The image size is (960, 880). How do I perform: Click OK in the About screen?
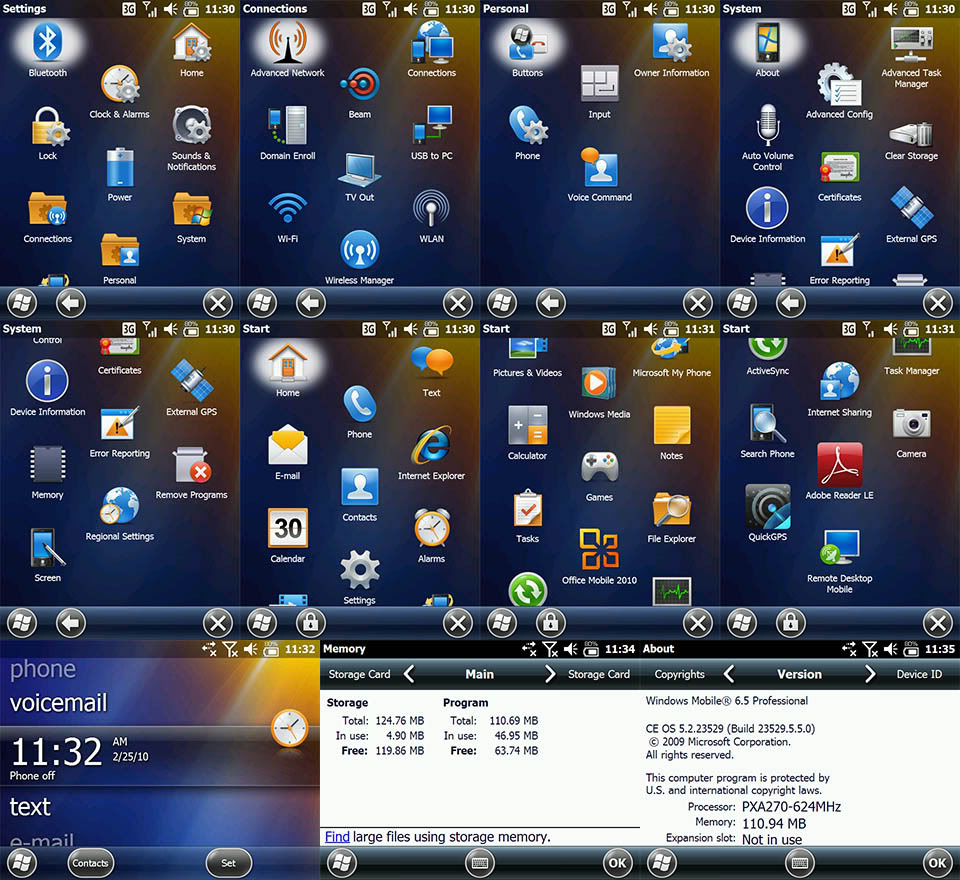937,863
